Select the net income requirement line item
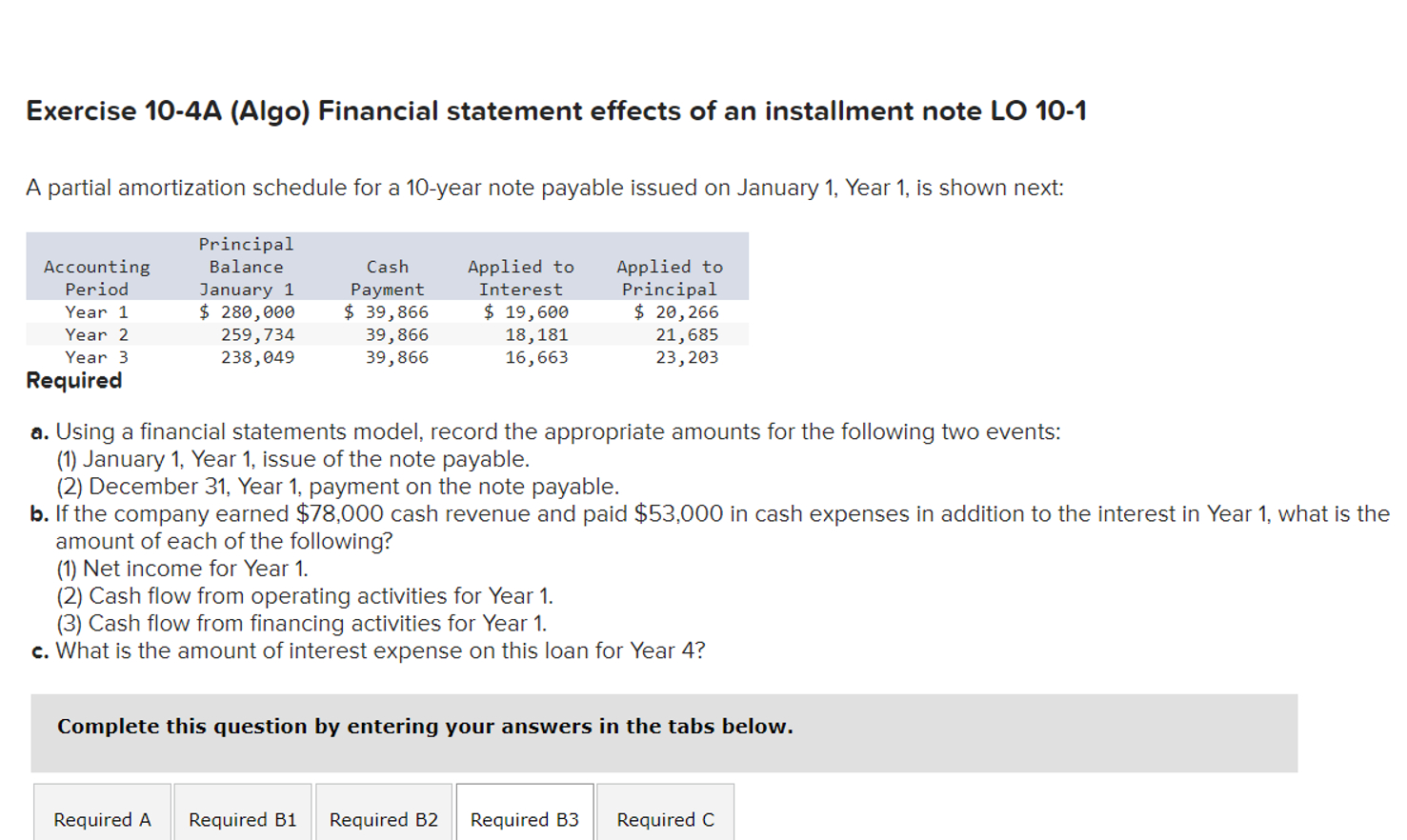1407x840 pixels. pyautogui.click(x=181, y=568)
